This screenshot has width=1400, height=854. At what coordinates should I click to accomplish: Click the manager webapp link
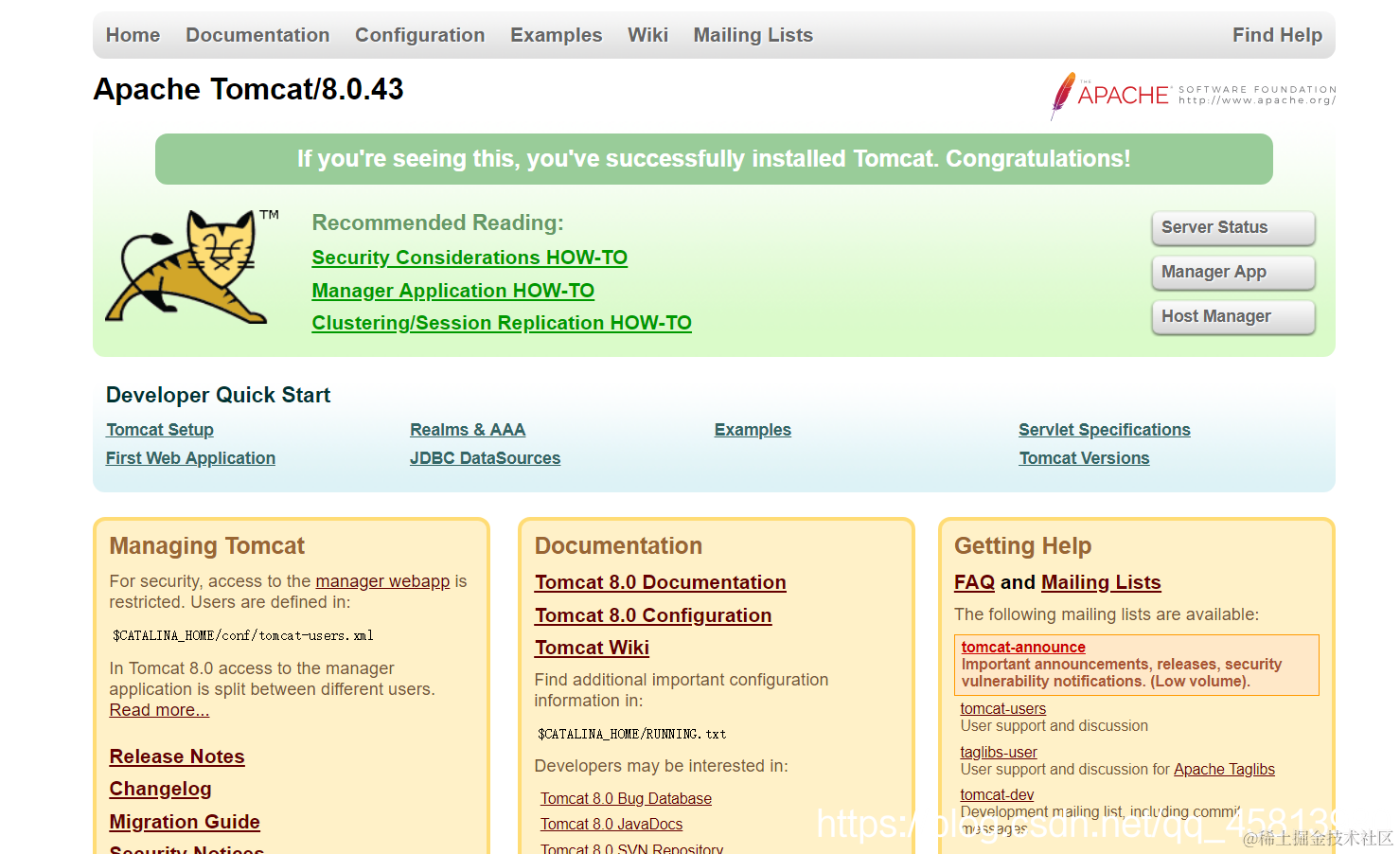point(382,581)
